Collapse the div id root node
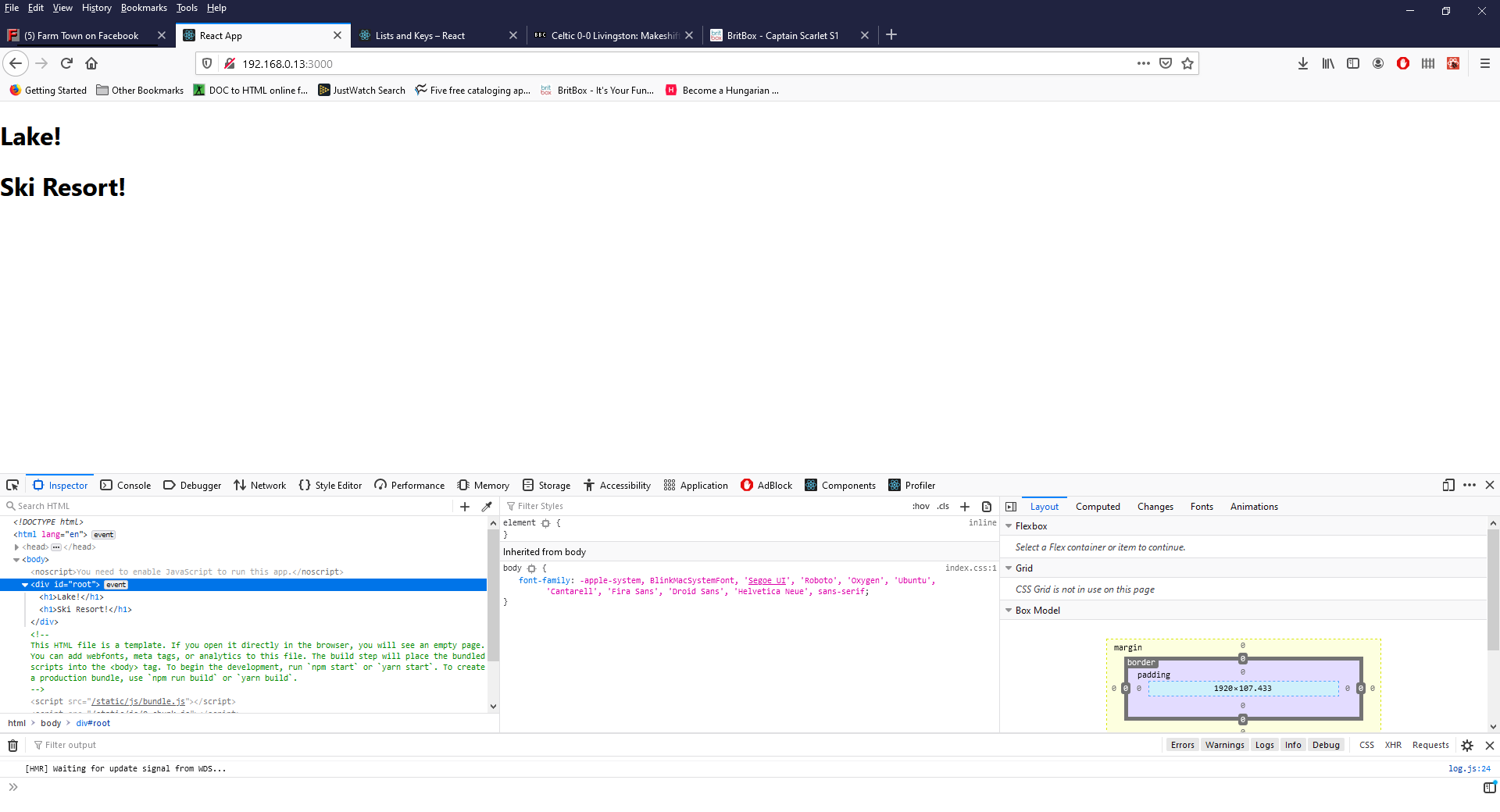 click(25, 584)
